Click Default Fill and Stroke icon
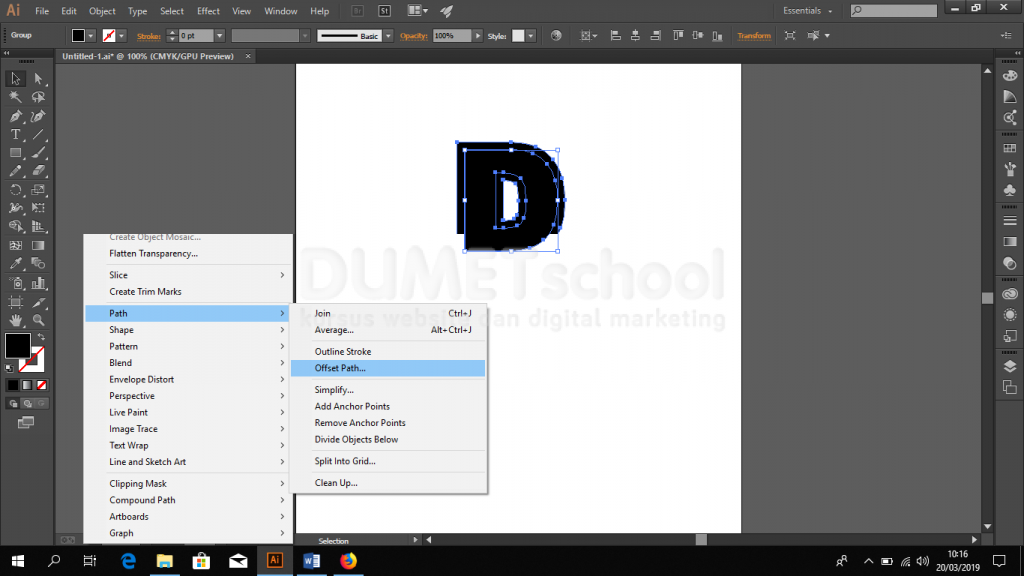 10,368
